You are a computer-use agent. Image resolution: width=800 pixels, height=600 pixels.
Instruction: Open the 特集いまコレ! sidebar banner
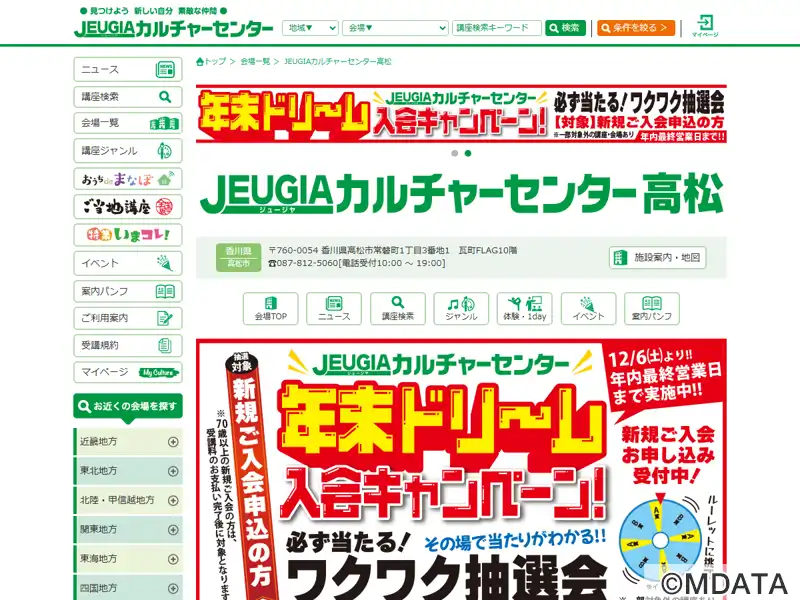point(128,235)
